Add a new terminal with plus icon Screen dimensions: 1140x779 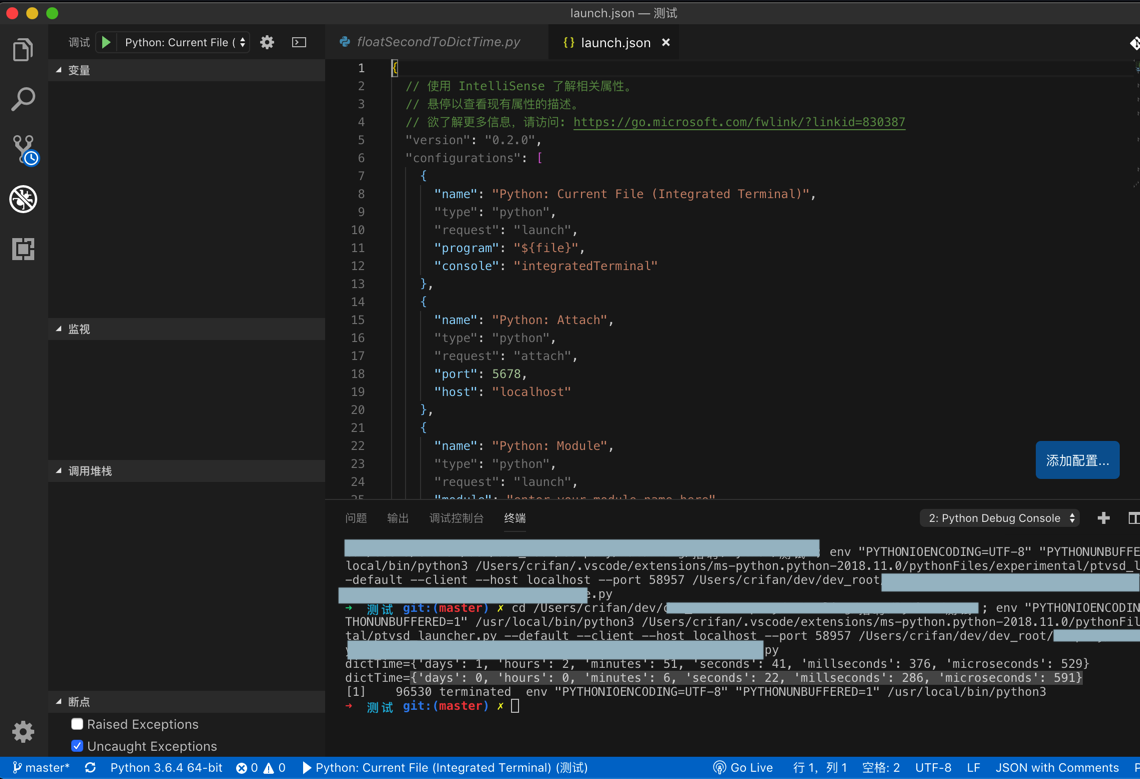1103,518
